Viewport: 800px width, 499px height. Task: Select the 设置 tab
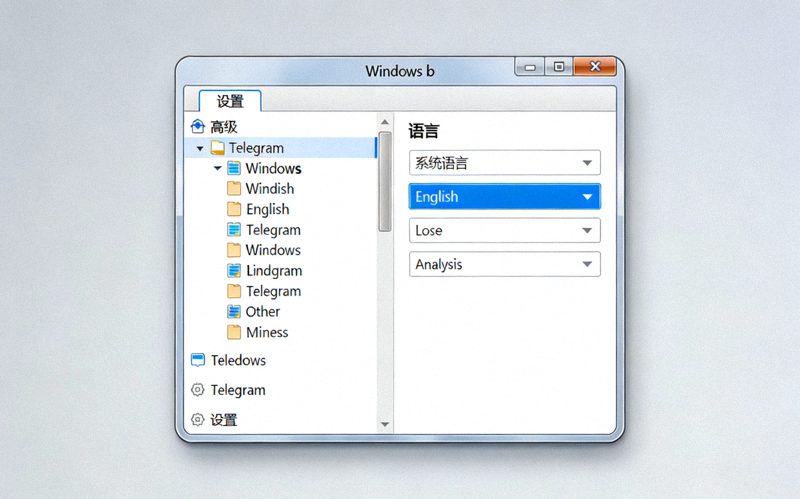click(x=230, y=101)
